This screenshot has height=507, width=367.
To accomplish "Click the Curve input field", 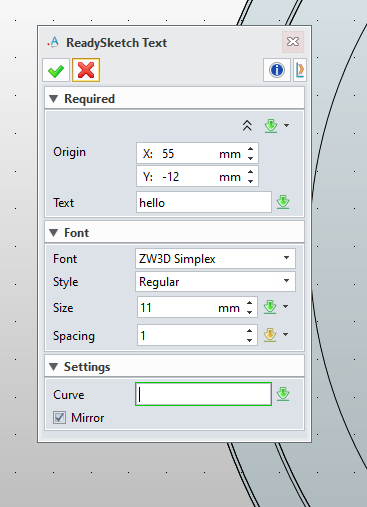I will (204, 394).
